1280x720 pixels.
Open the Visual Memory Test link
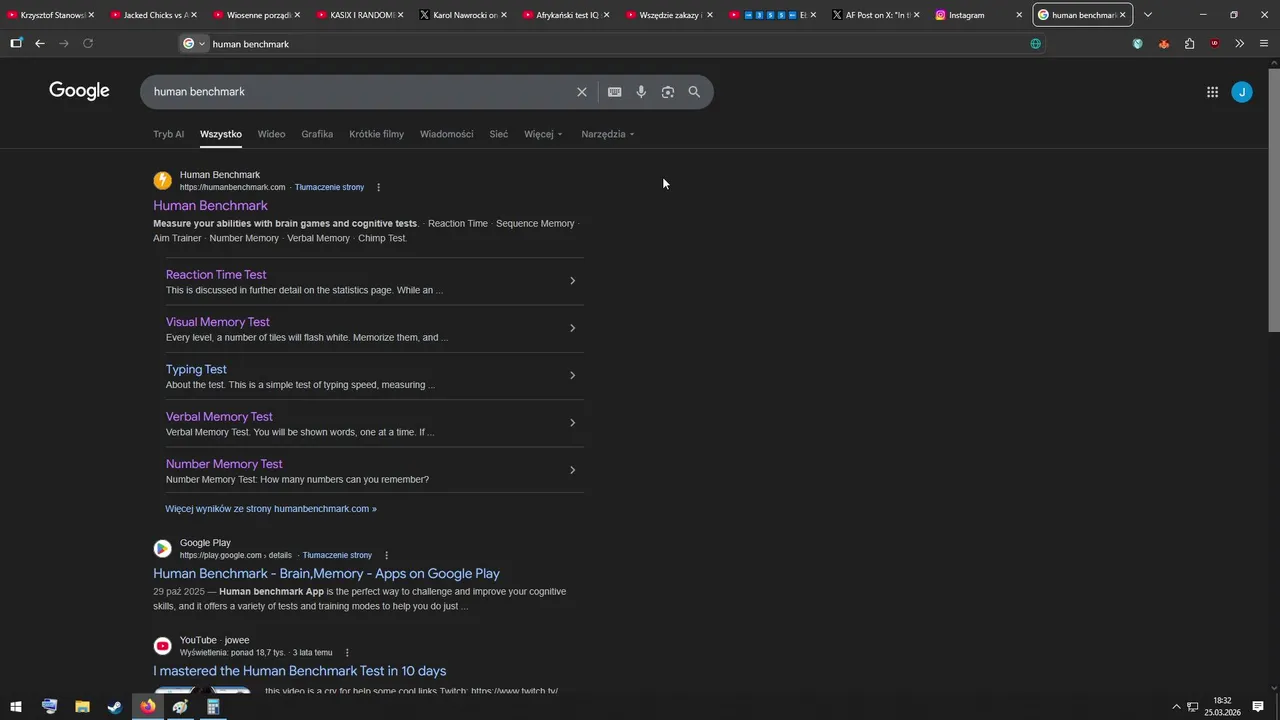pyautogui.click(x=218, y=322)
